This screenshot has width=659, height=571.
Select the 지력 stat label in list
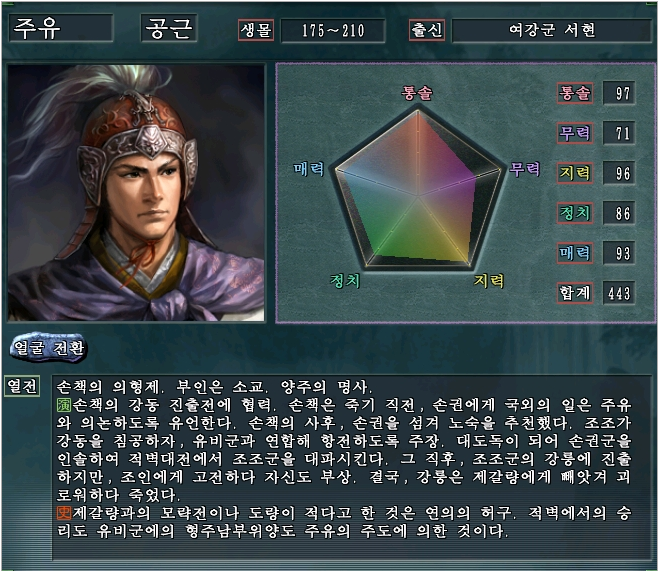[x=575, y=173]
